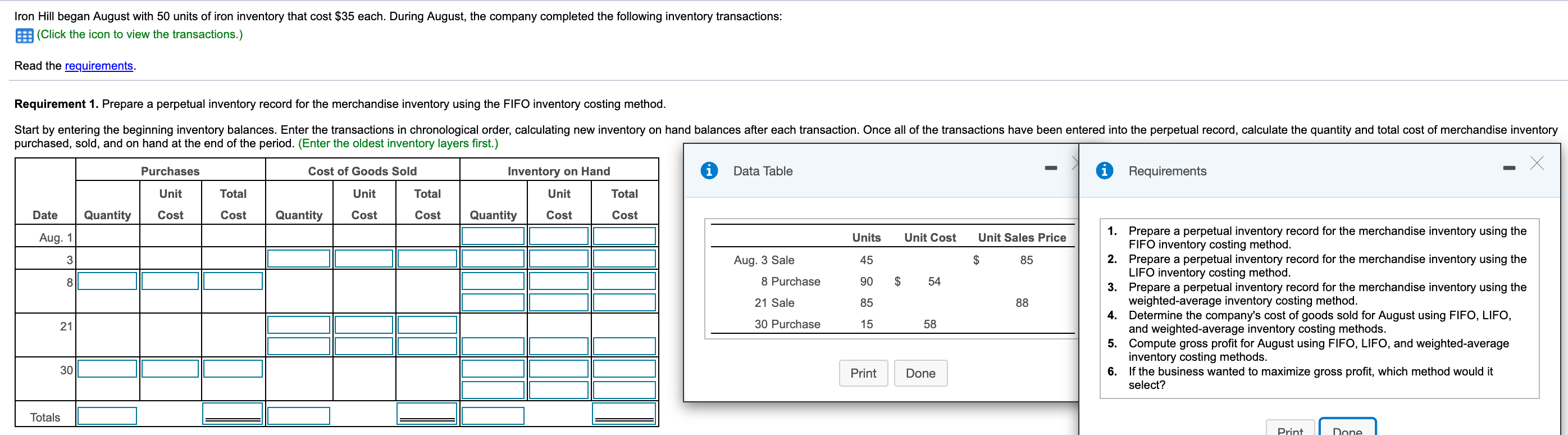Minimize the Requirements dialog

(x=1508, y=167)
